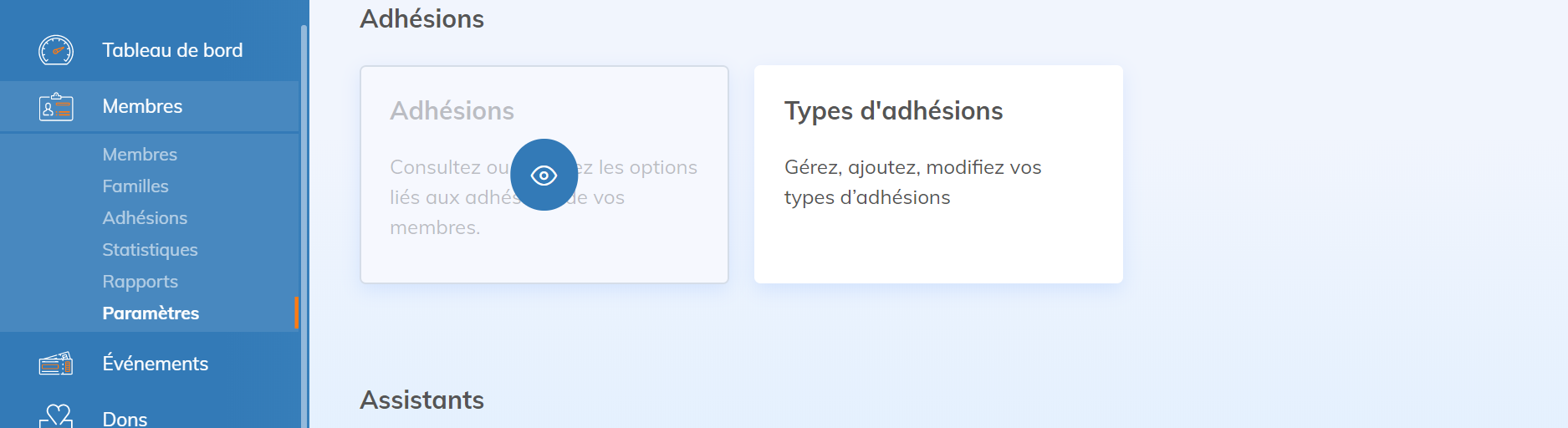Click the eye icon on Adhésions card

[544, 175]
